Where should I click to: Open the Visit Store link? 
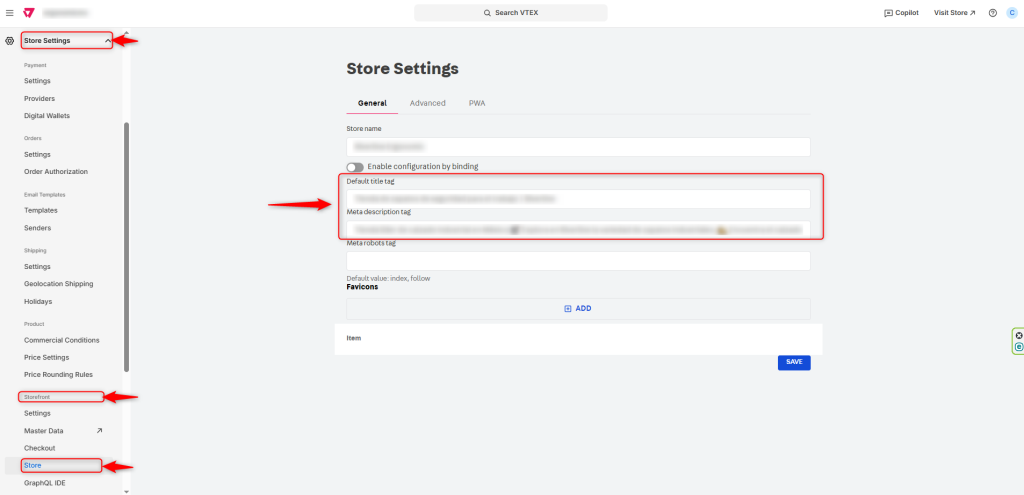click(x=954, y=13)
